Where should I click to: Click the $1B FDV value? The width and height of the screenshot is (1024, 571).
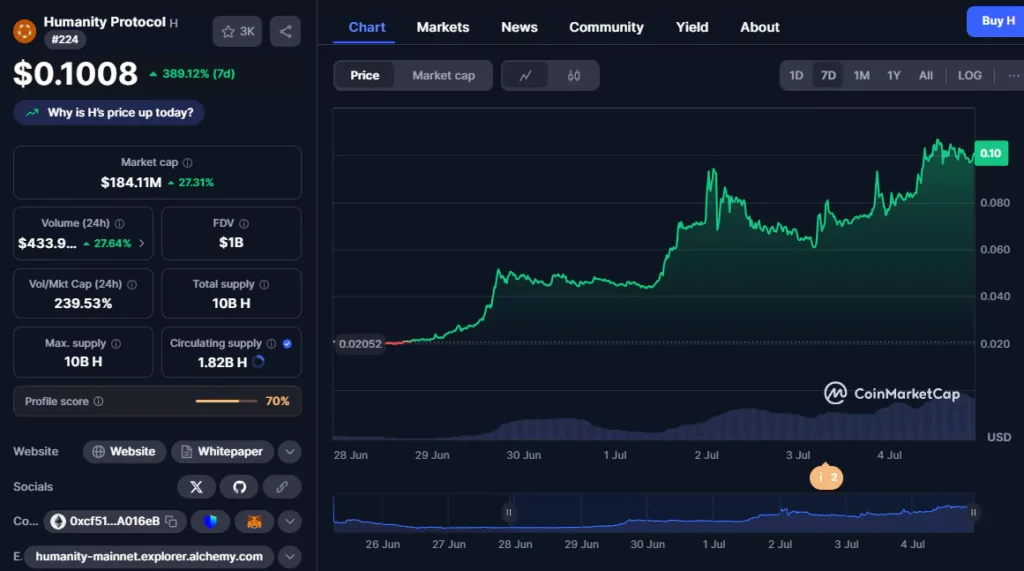(x=231, y=242)
